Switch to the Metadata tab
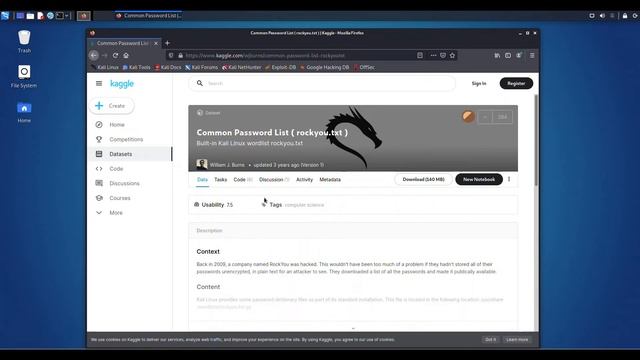 pyautogui.click(x=330, y=180)
